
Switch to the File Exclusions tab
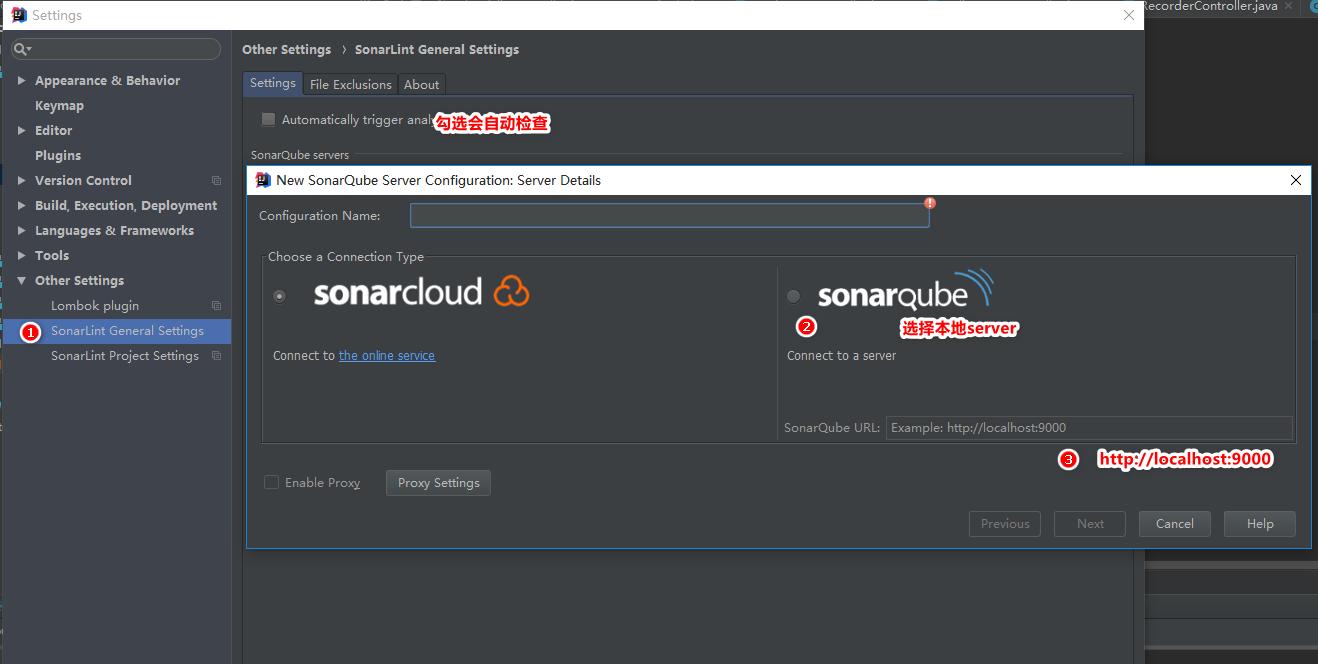(351, 84)
